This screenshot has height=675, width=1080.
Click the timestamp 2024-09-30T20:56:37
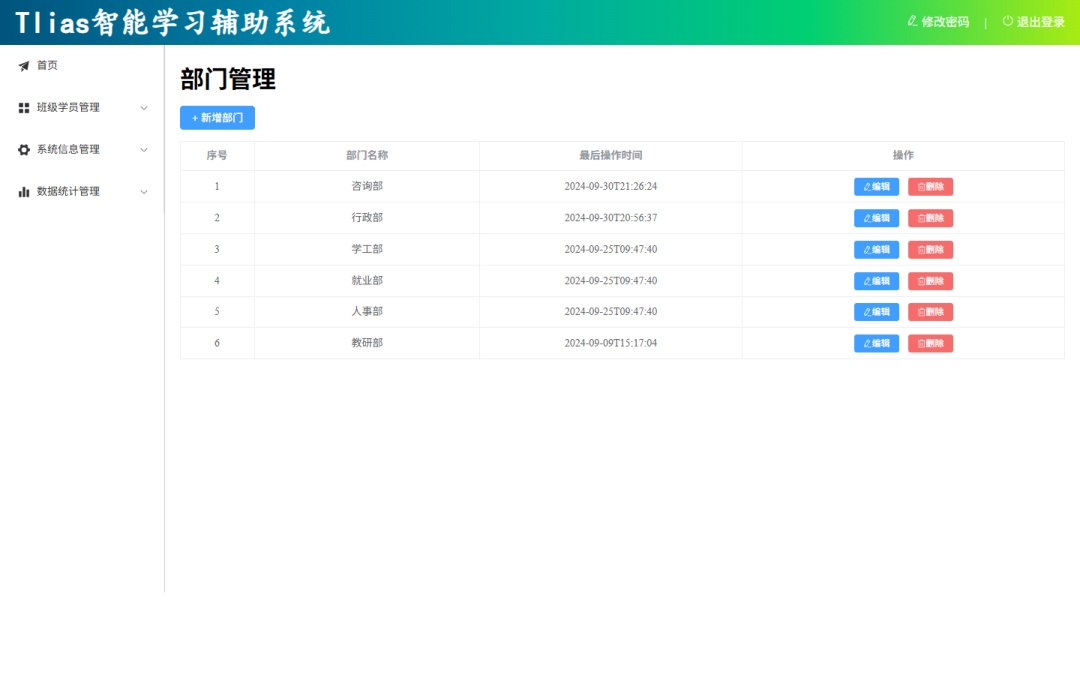611,218
